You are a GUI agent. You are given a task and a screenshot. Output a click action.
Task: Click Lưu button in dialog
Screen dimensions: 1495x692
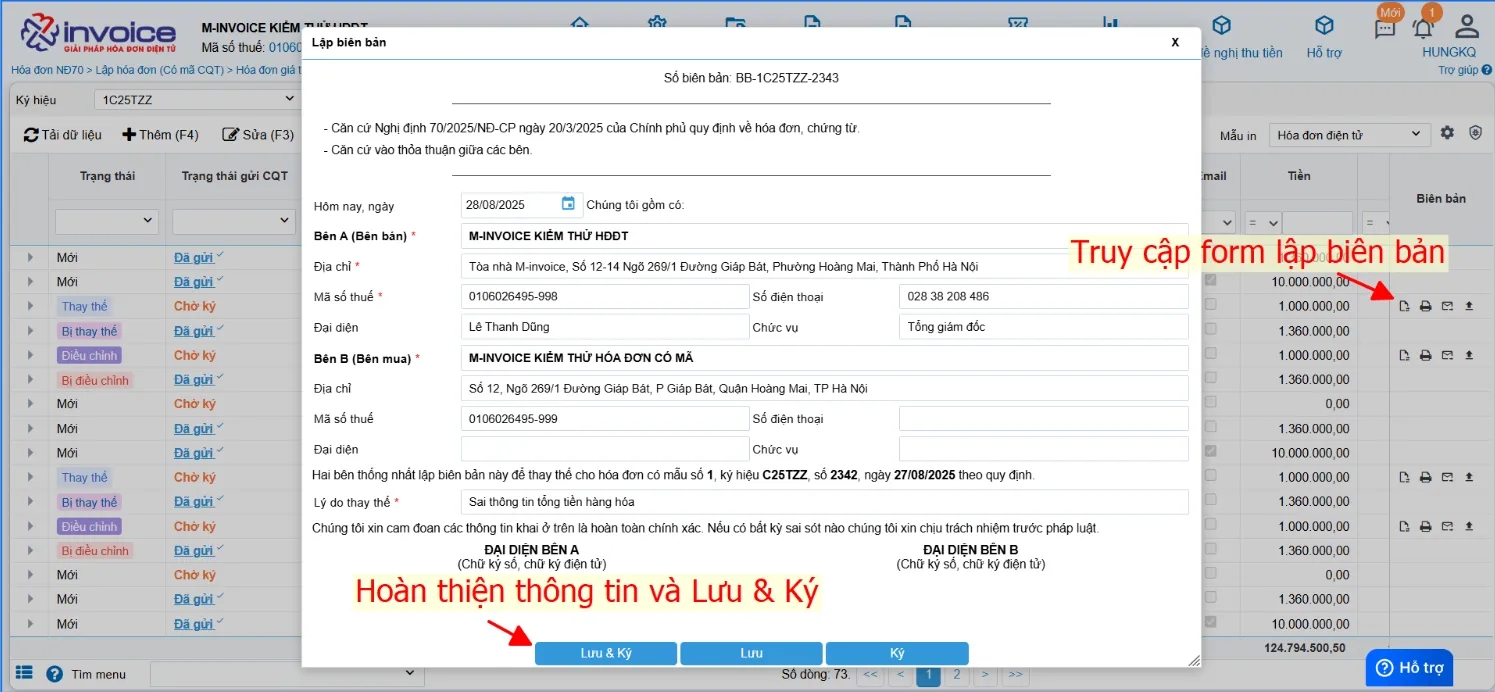tap(751, 653)
